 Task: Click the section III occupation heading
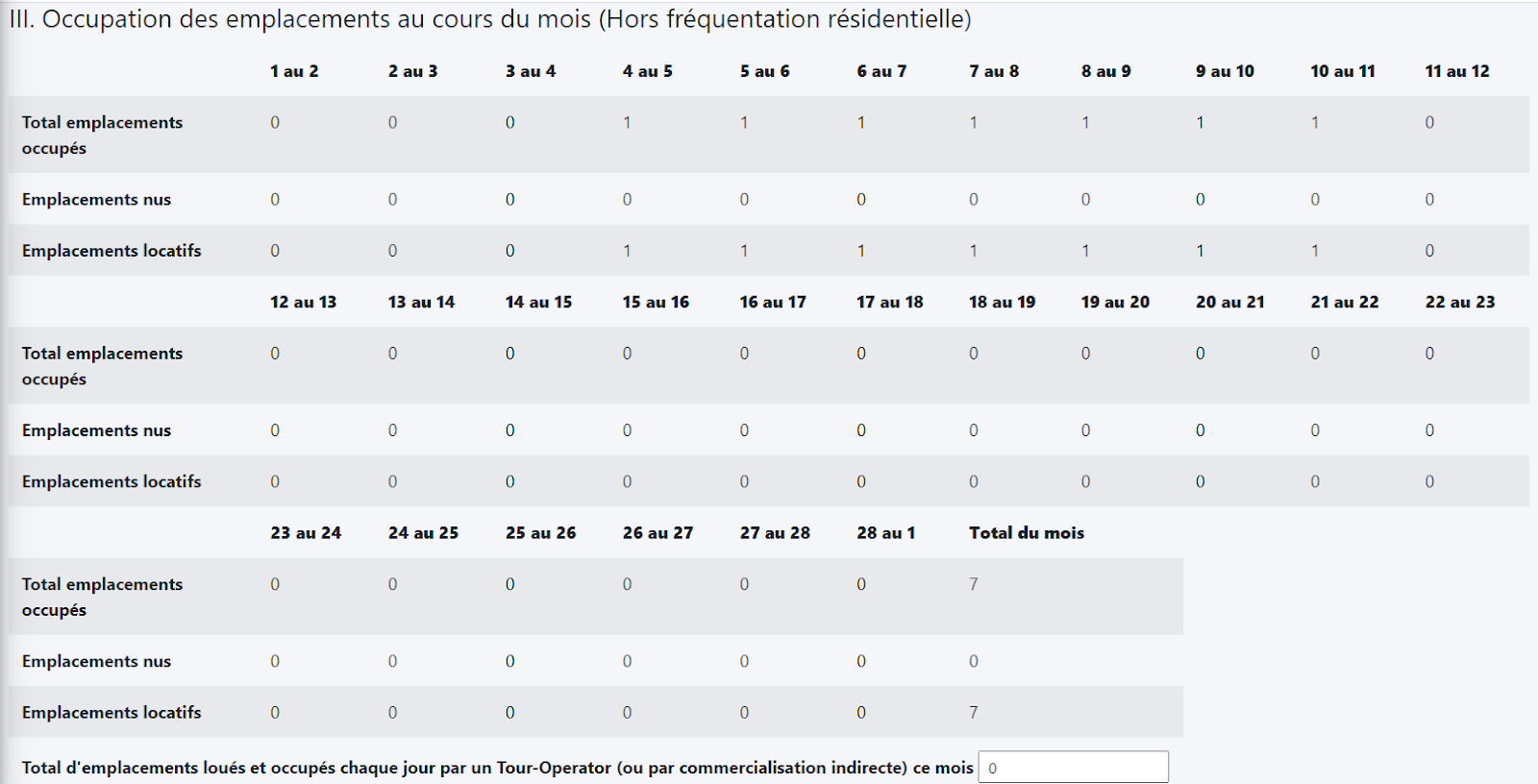[x=489, y=19]
